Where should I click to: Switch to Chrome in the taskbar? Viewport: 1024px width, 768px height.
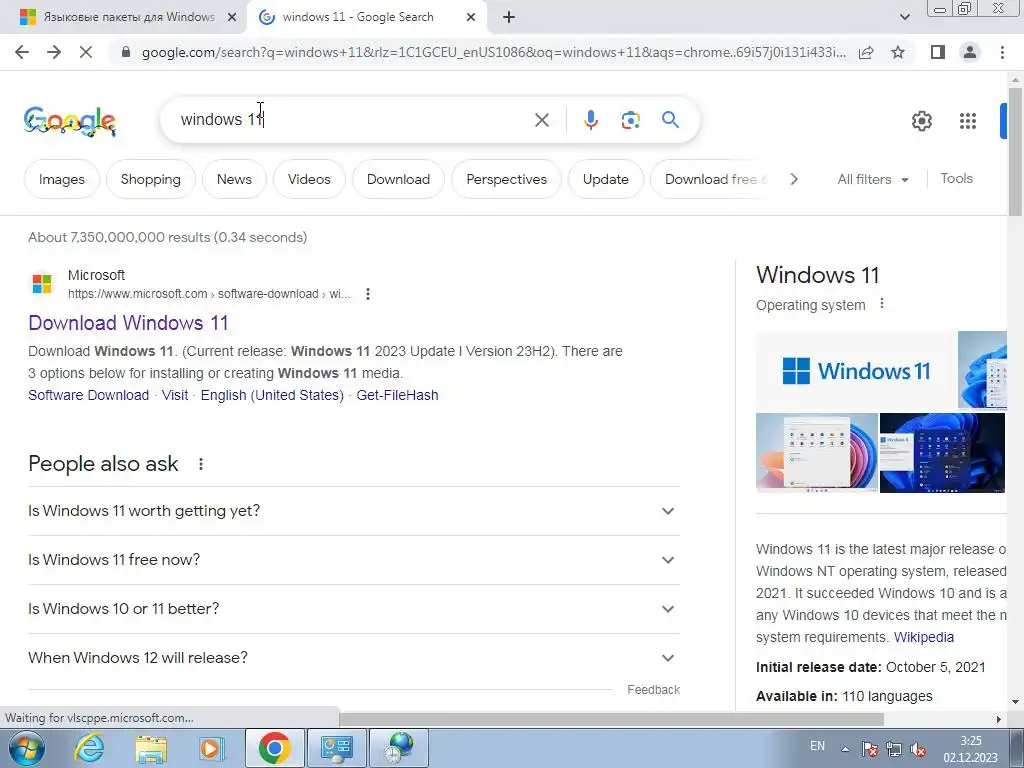[x=274, y=748]
